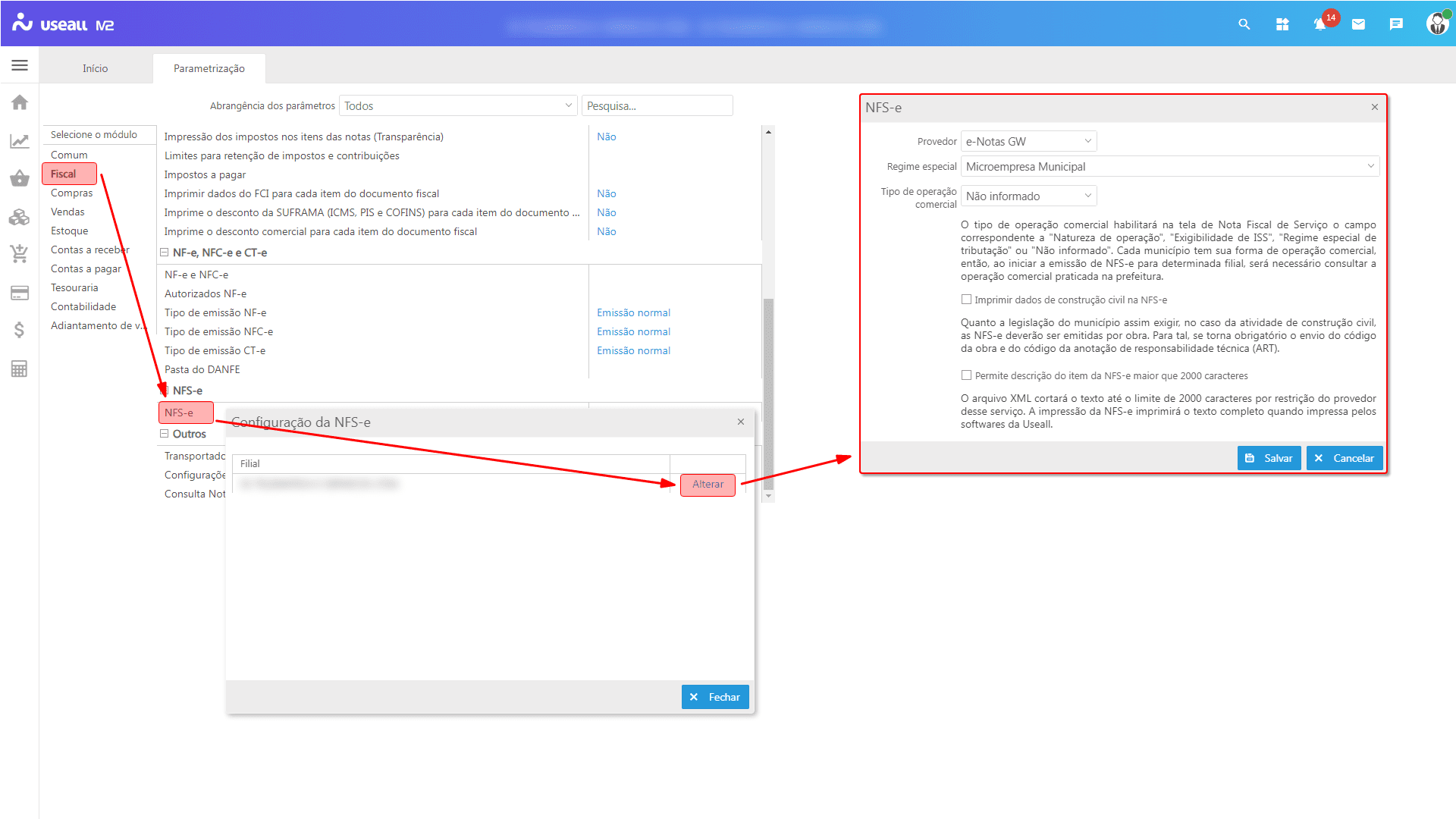Click the Pesquisa search field
The height and width of the screenshot is (819, 1456).
[x=657, y=106]
